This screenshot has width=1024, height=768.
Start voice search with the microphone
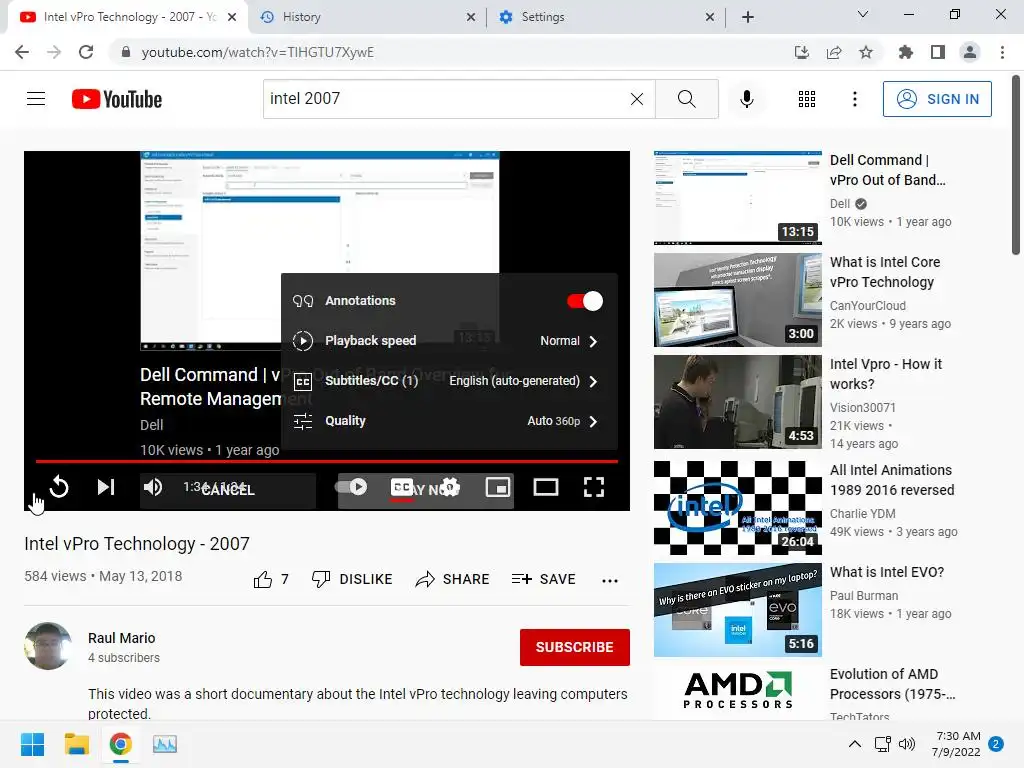click(x=746, y=99)
